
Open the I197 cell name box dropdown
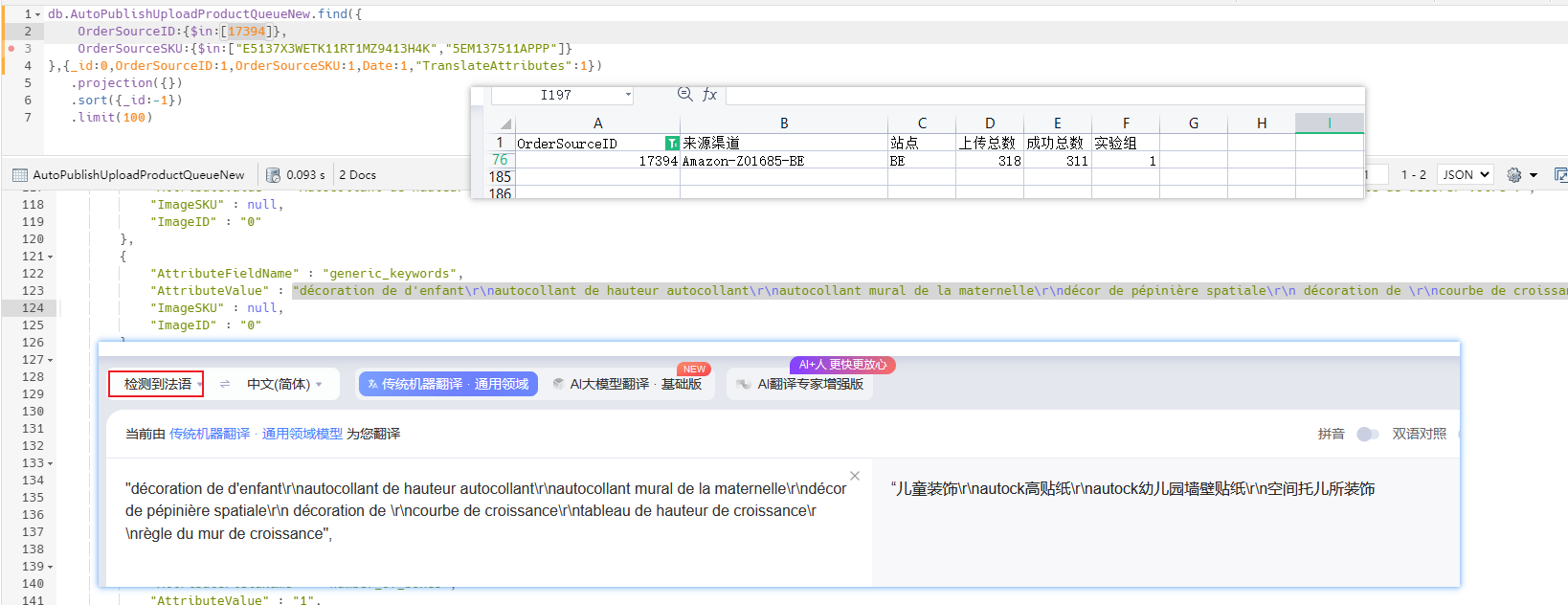coord(628,95)
